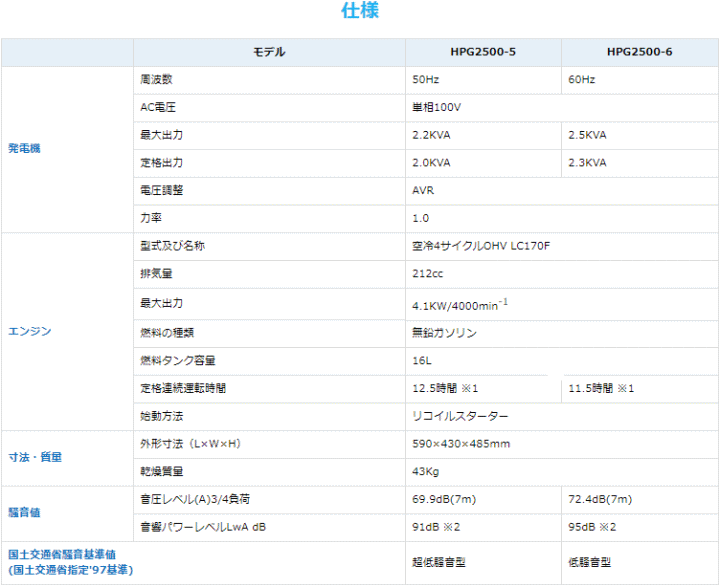Select the 50Hz value
Screen dimensions: 720x587
(426, 79)
